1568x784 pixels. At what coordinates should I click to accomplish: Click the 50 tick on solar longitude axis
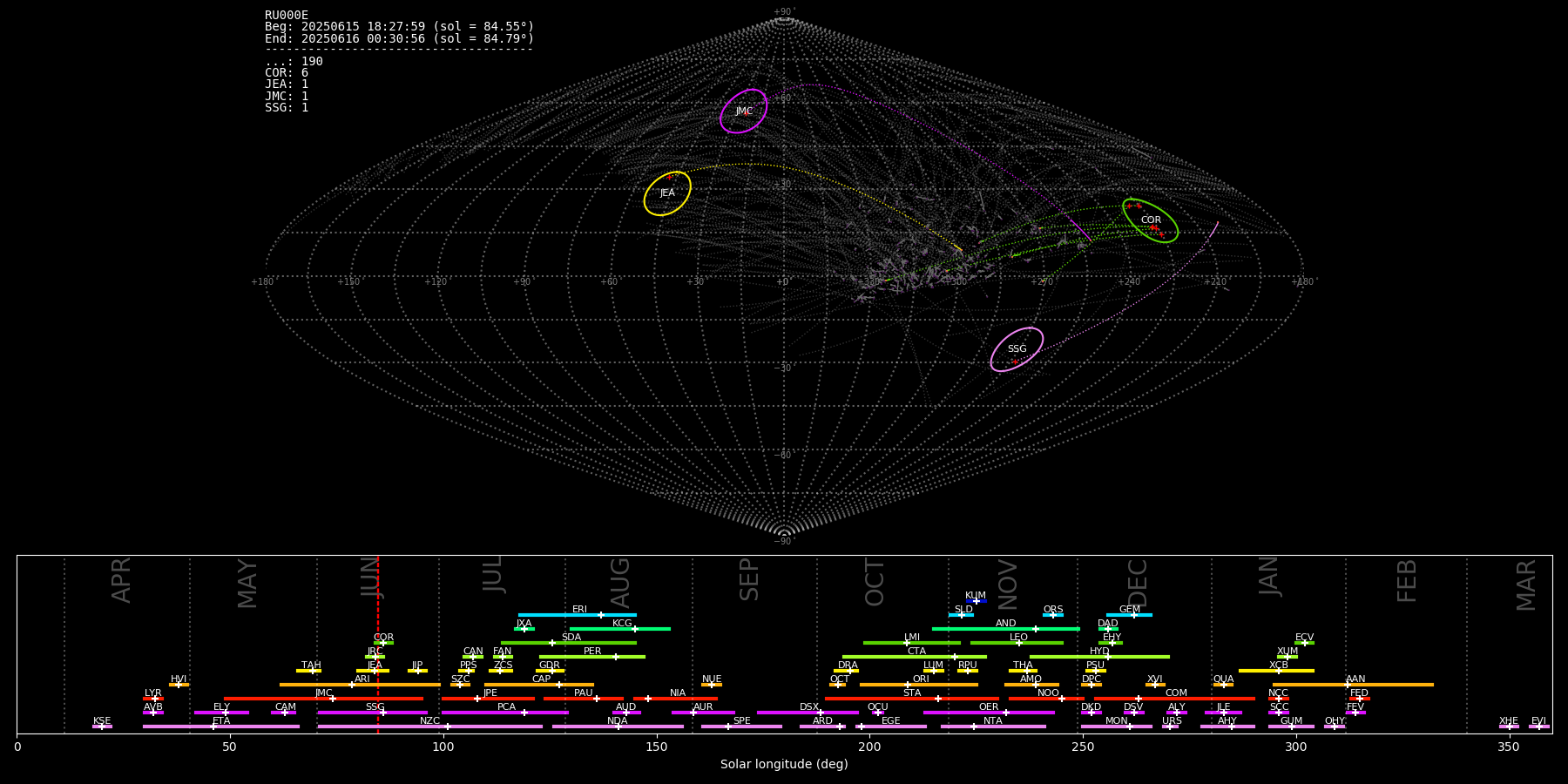(x=230, y=747)
